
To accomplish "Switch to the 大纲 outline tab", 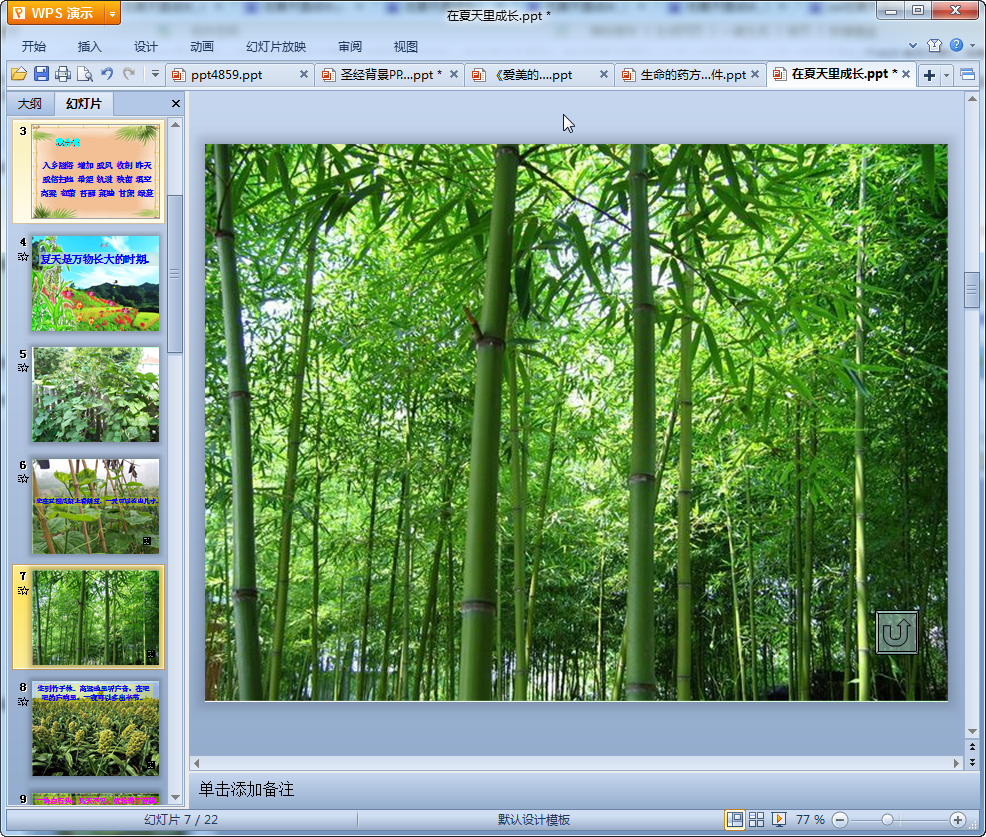I will click(x=30, y=104).
